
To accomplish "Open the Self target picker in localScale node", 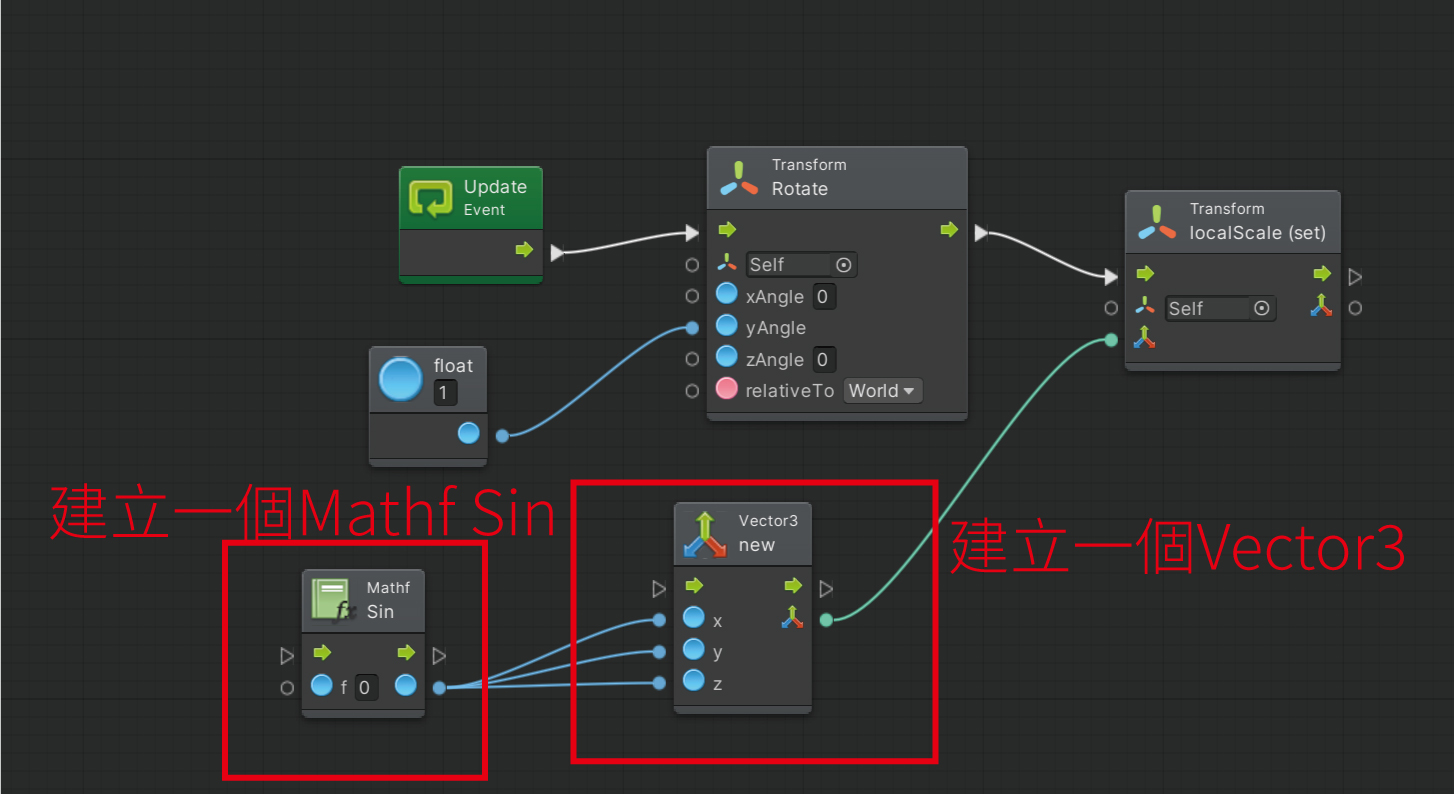I will (1261, 309).
